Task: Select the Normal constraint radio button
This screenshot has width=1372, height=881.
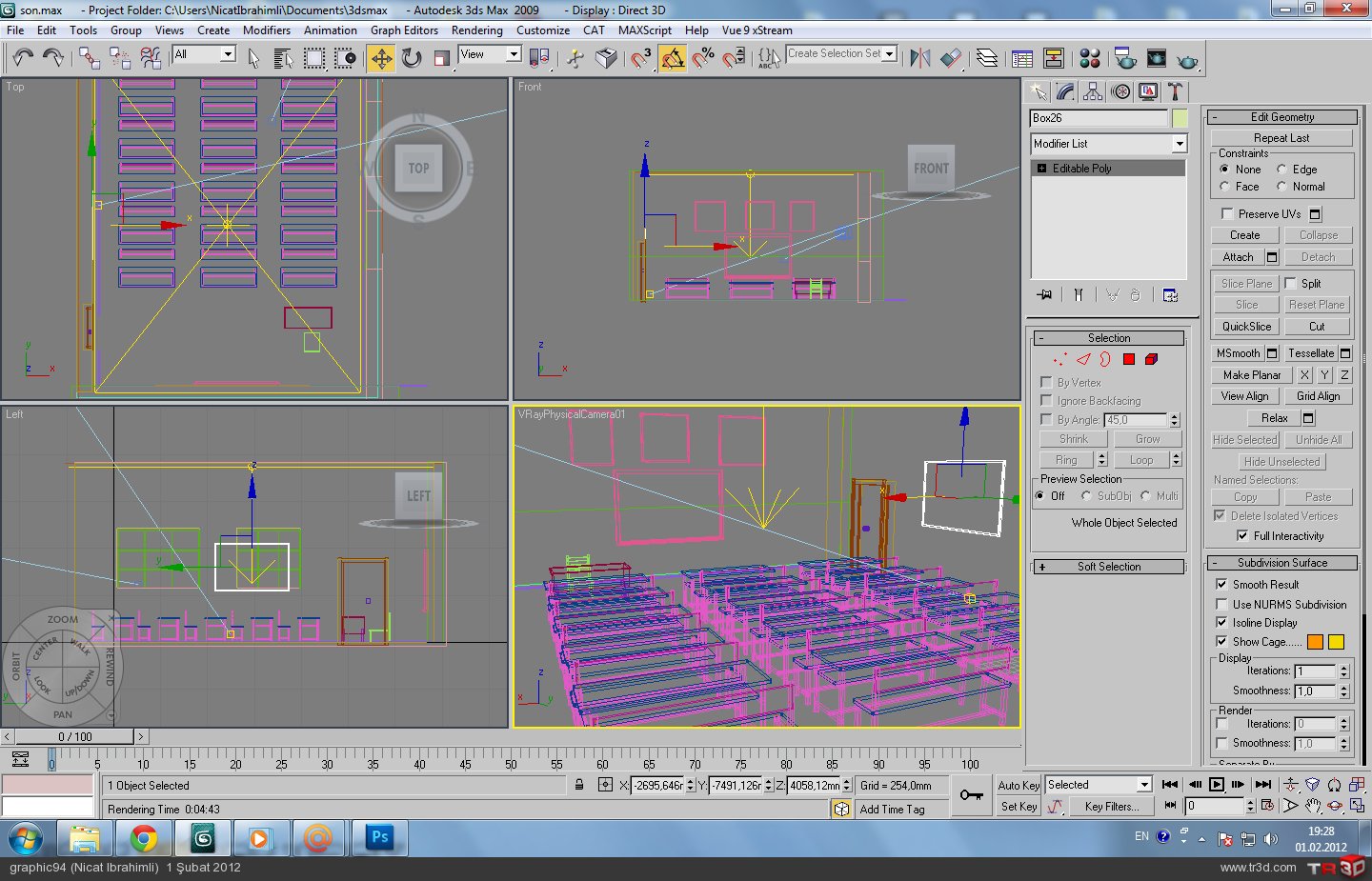Action: 1281,187
